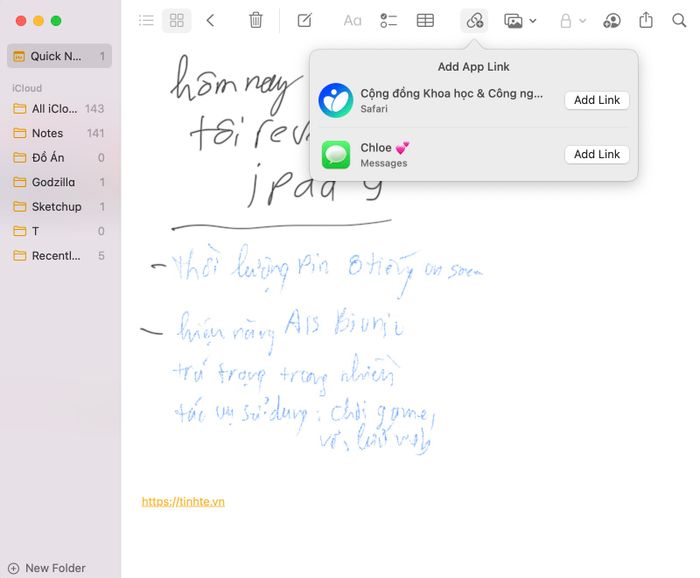This screenshot has height=578, width=700.
Task: Insert a table using the table icon
Action: (x=425, y=21)
